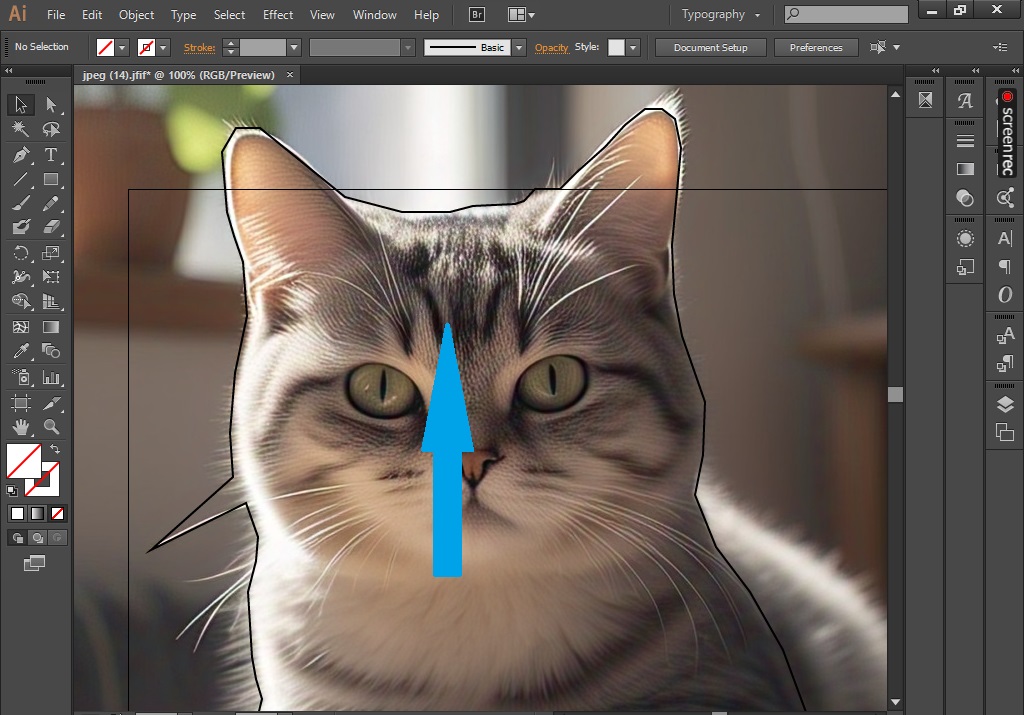This screenshot has height=715, width=1024.
Task: Select the Eraser tool
Action: [x=51, y=227]
